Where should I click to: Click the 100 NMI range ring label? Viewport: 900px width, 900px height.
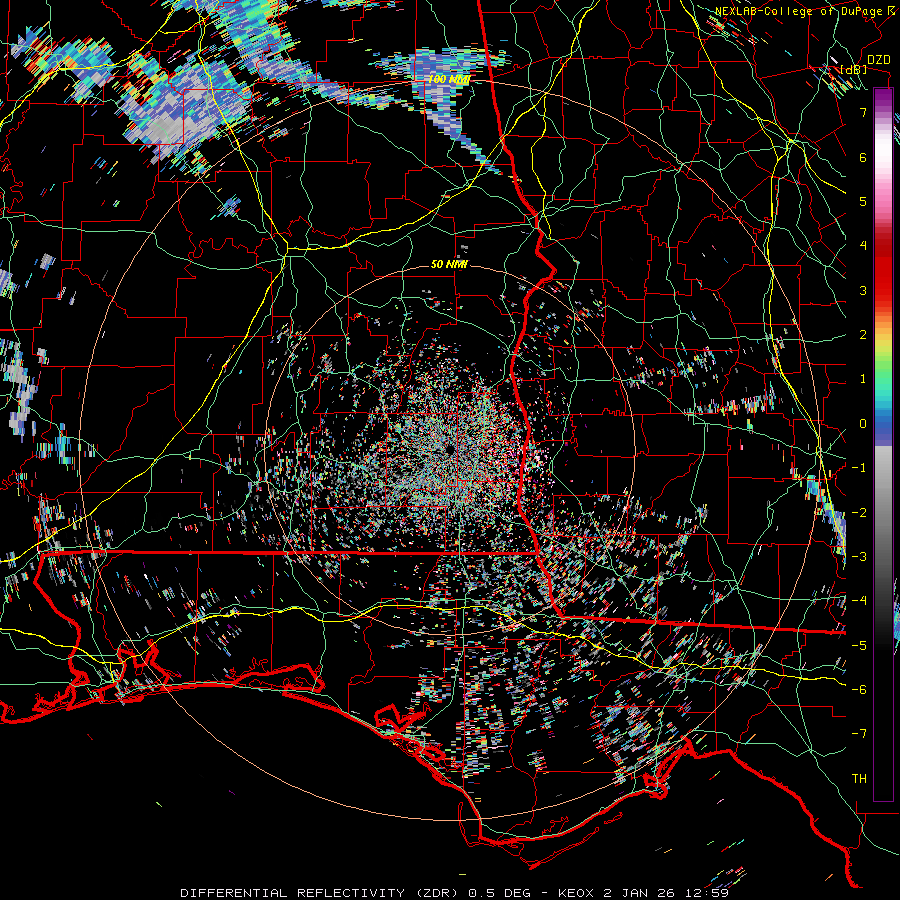click(448, 79)
